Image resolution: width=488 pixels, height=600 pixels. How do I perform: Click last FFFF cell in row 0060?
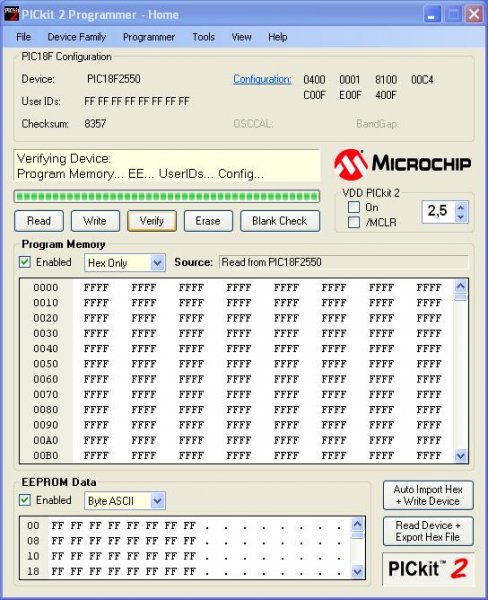point(429,379)
